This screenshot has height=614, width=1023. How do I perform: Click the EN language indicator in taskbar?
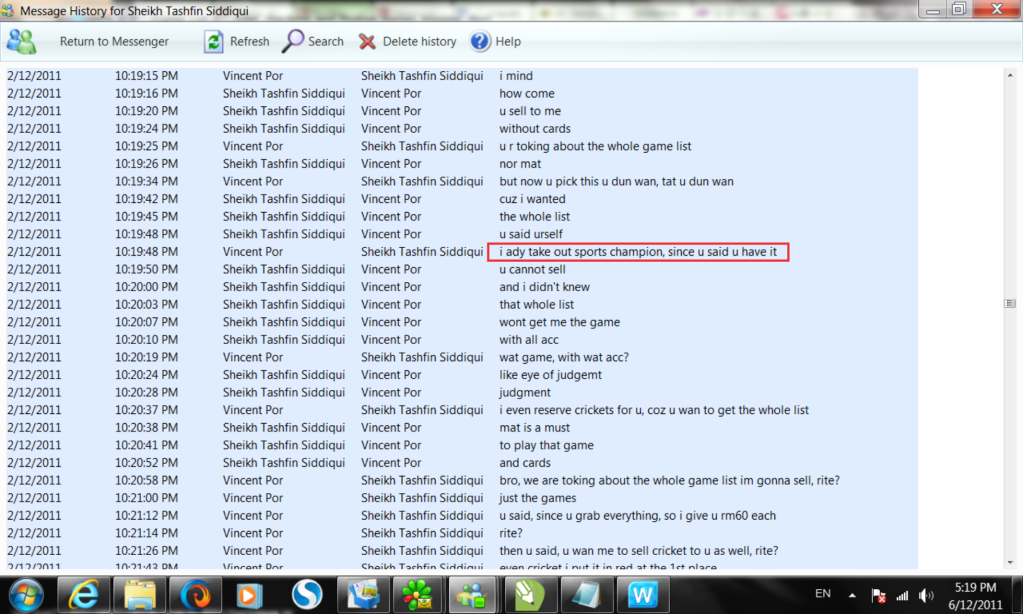pyautogui.click(x=823, y=594)
